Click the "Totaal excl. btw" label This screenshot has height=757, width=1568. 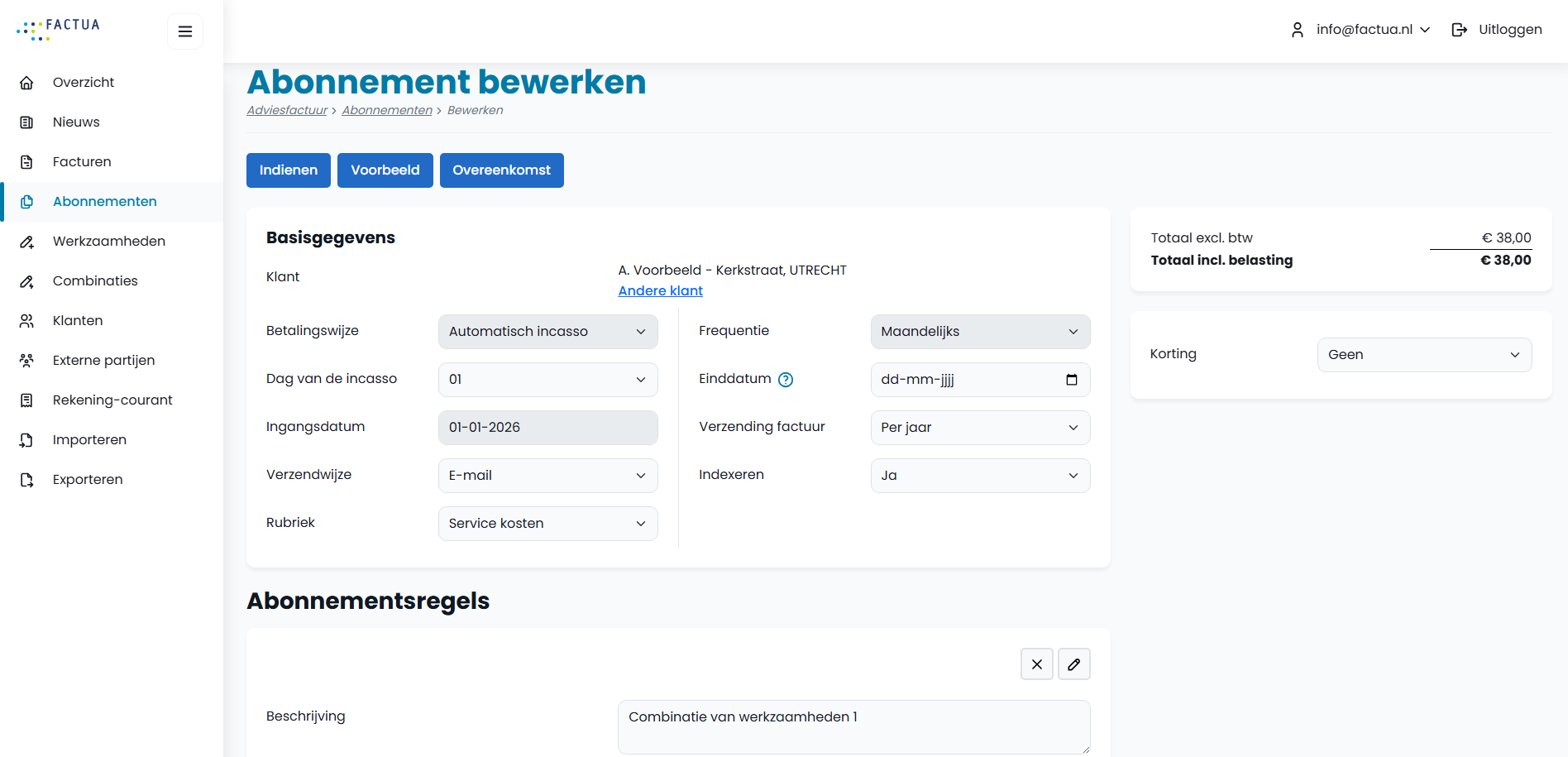(x=1202, y=238)
